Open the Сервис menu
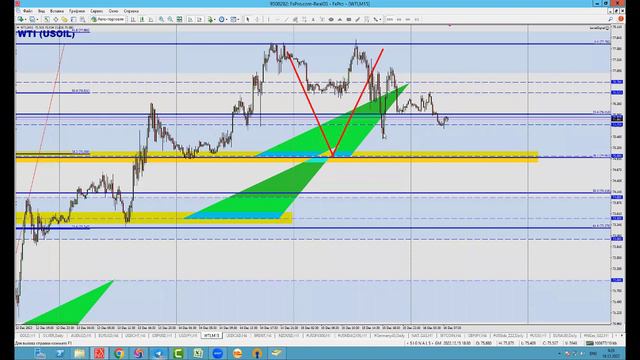This screenshot has width=640, height=360. (96, 11)
